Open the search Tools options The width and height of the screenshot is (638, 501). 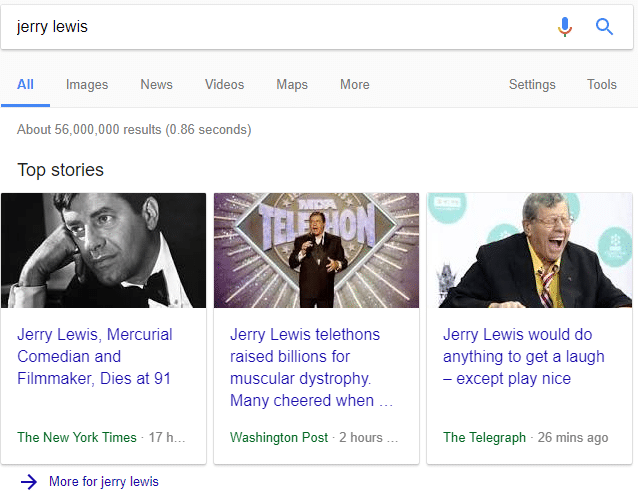click(x=602, y=84)
